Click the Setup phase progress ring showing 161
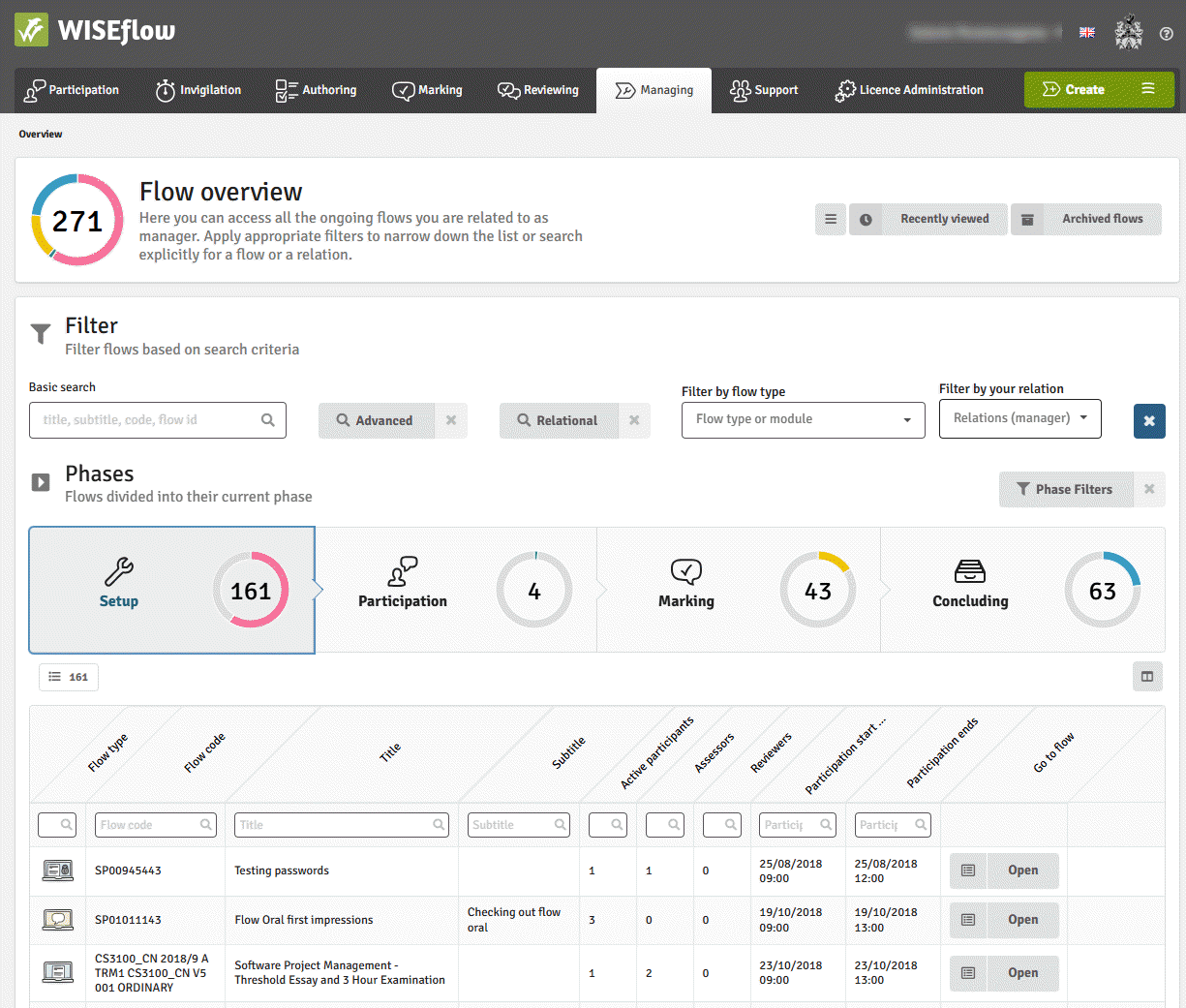 (x=251, y=589)
